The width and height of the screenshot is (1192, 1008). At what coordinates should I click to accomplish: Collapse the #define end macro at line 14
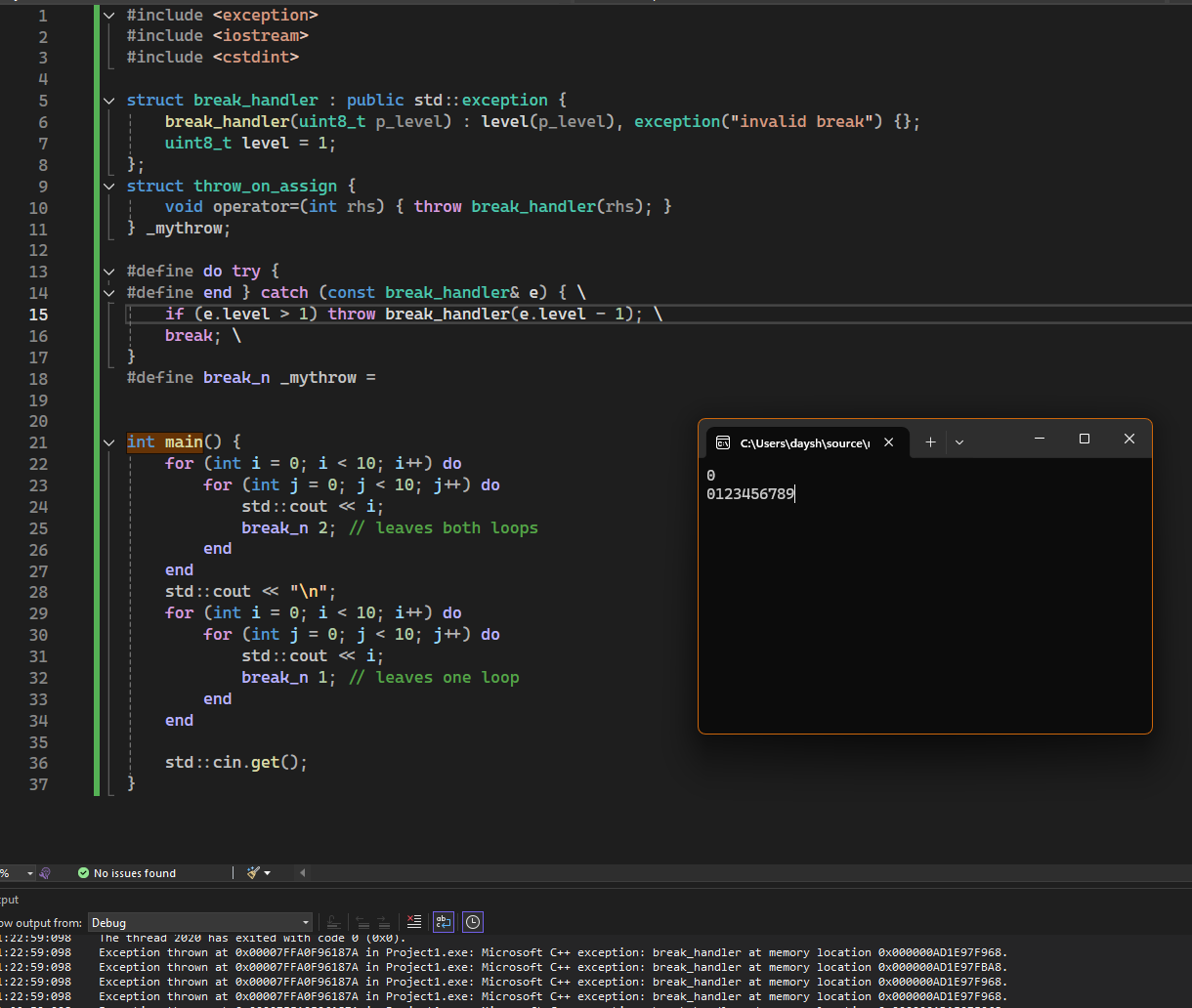tap(108, 293)
